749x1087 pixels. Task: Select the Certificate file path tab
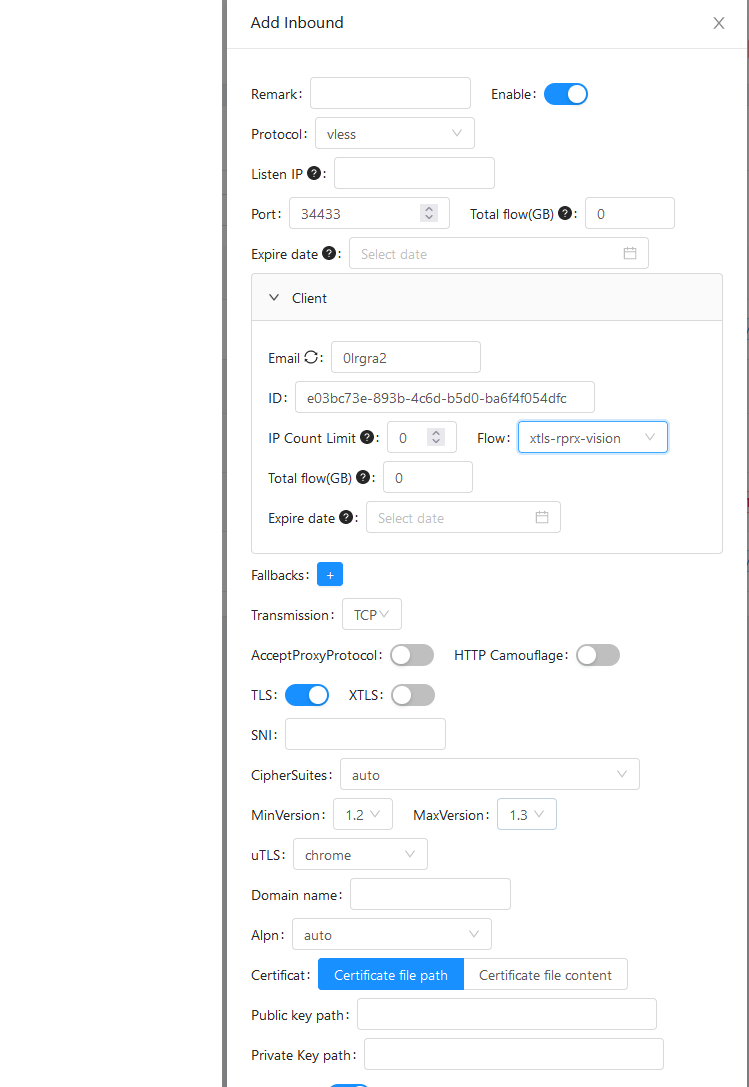pos(391,975)
